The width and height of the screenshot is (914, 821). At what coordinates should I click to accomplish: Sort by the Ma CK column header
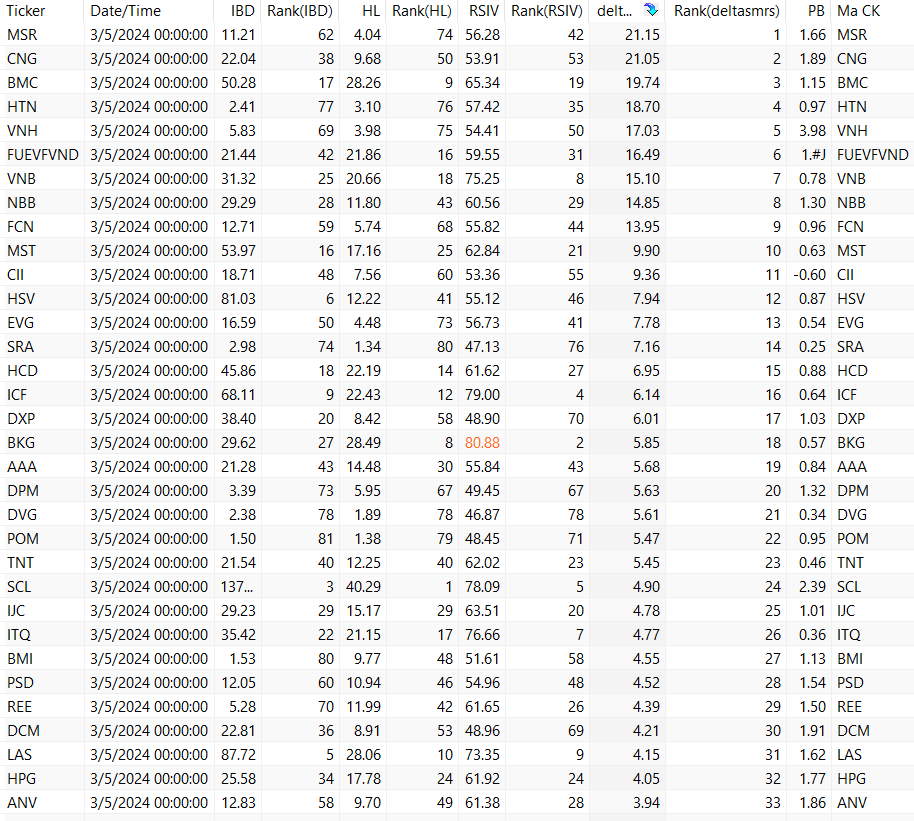tap(859, 10)
